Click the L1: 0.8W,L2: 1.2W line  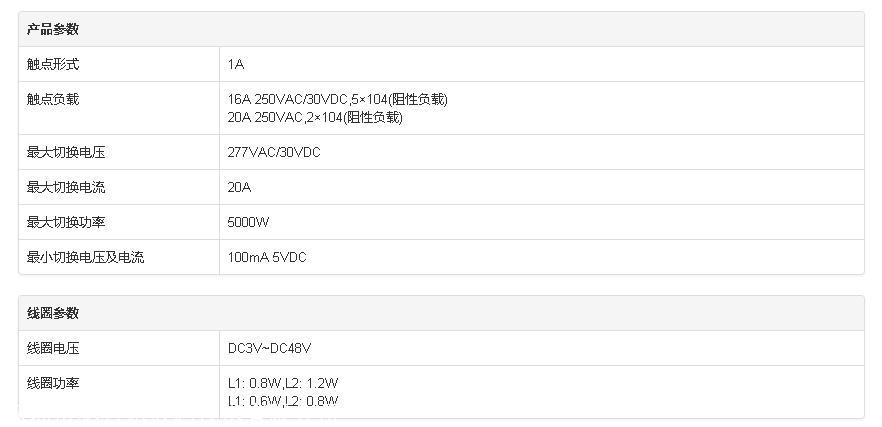tap(283, 383)
